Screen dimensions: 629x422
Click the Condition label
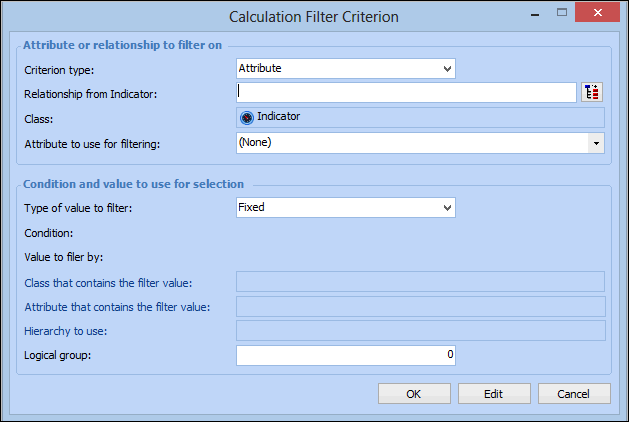pos(49,233)
